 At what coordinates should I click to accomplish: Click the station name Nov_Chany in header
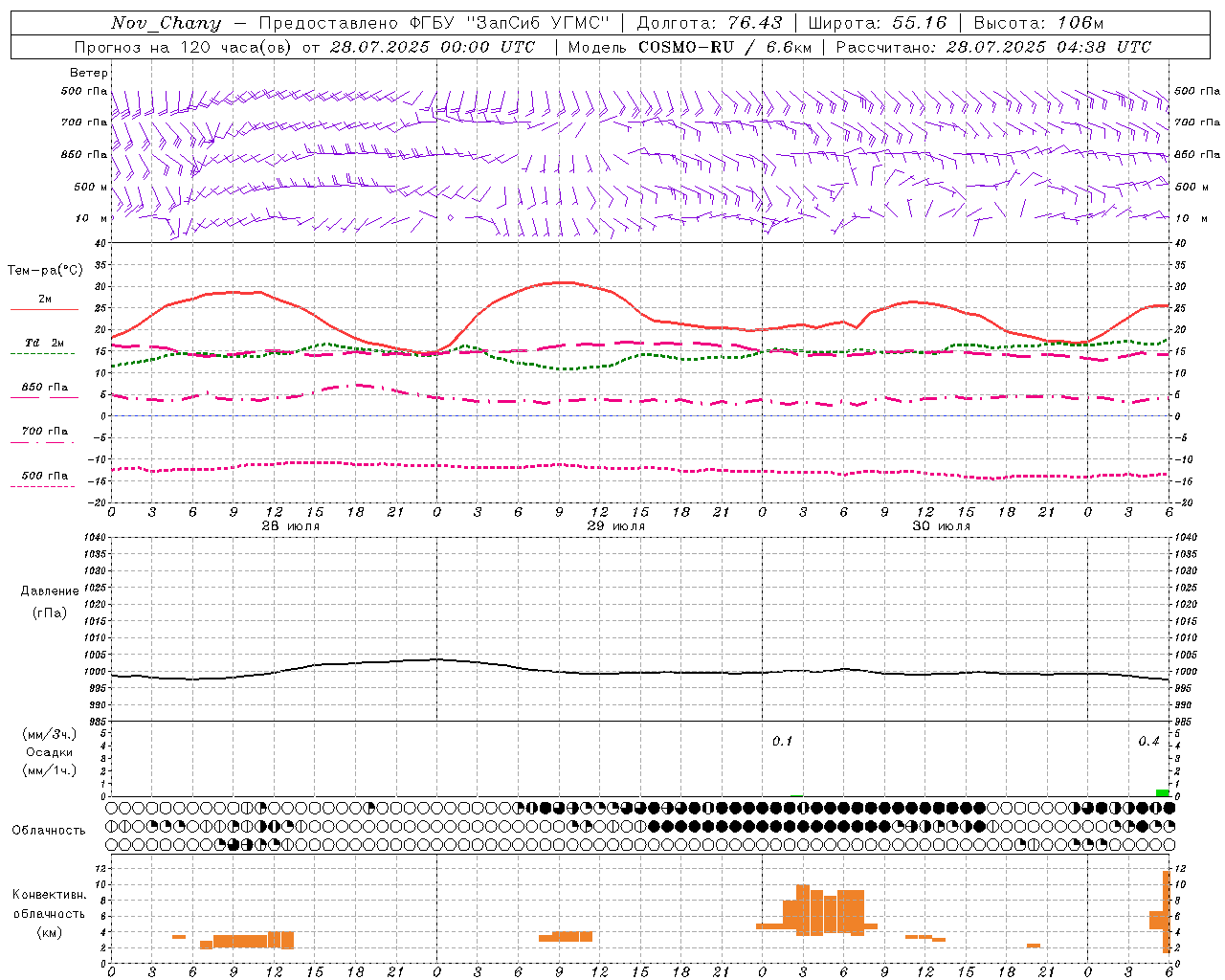click(x=166, y=23)
